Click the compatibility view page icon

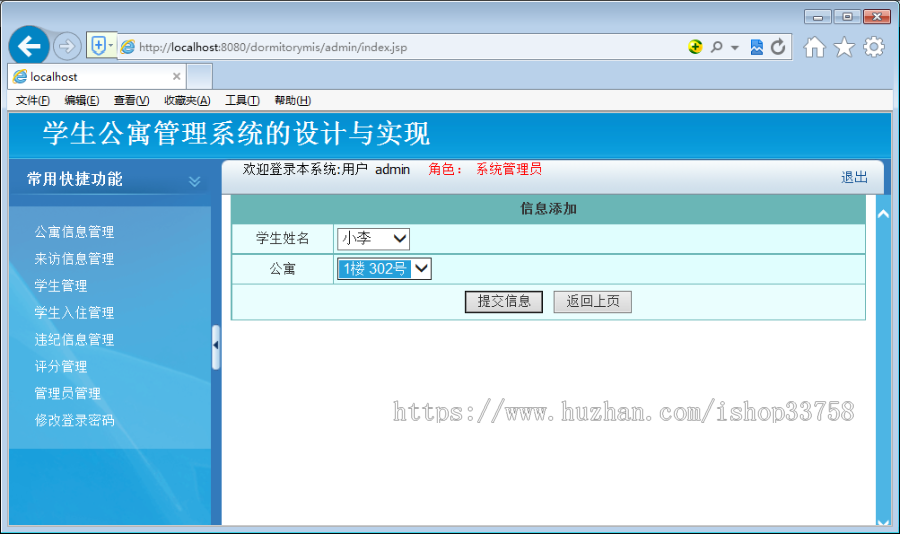pyautogui.click(x=757, y=47)
